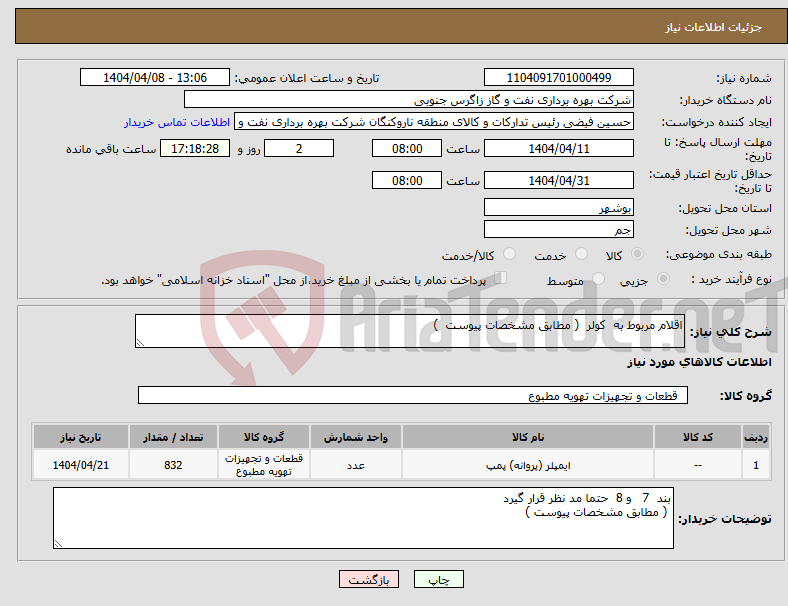788x606 pixels.
Task: Select the جزیی purchase type radio
Action: pyautogui.click(x=663, y=278)
